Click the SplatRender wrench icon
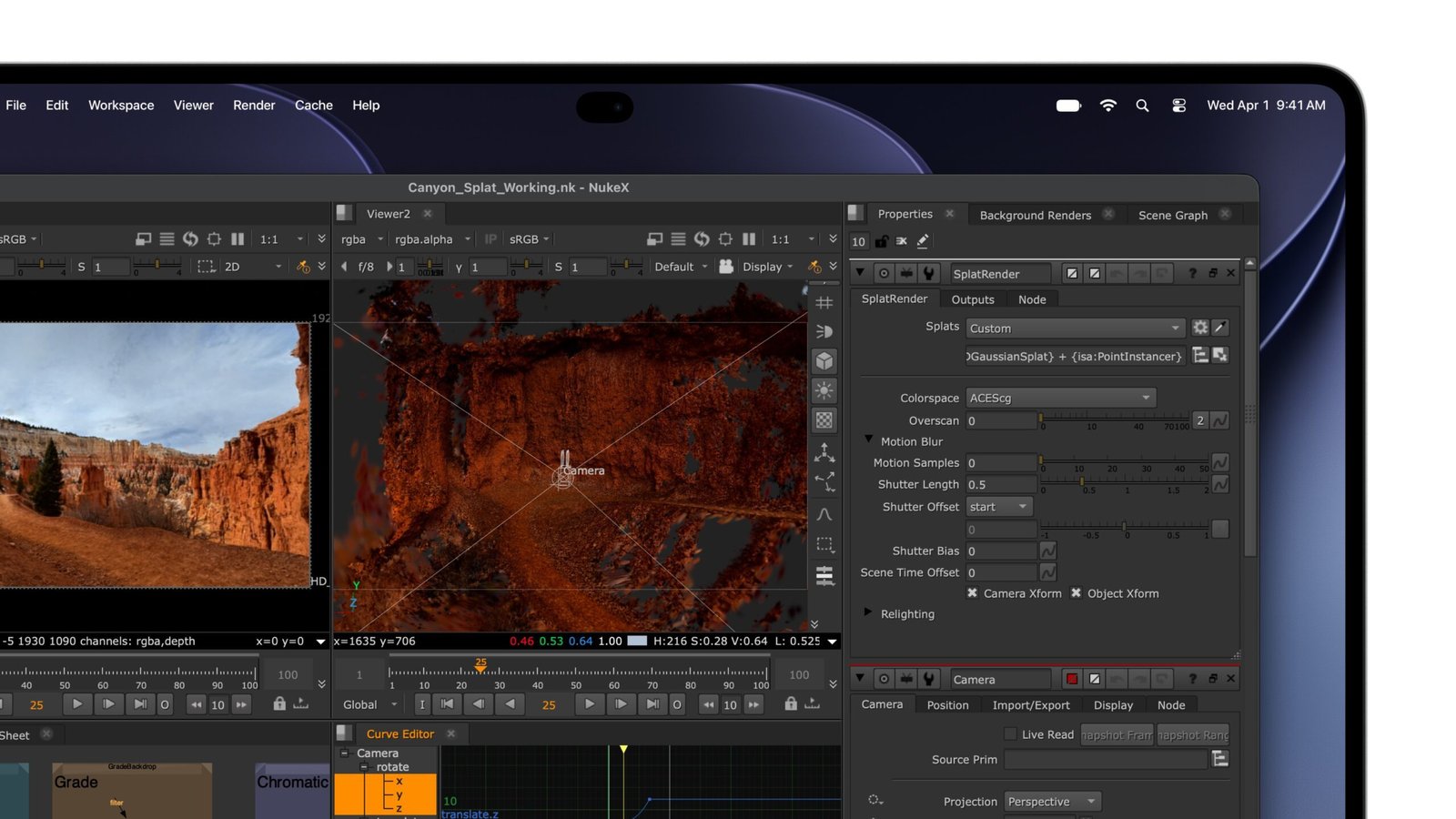 click(x=929, y=273)
